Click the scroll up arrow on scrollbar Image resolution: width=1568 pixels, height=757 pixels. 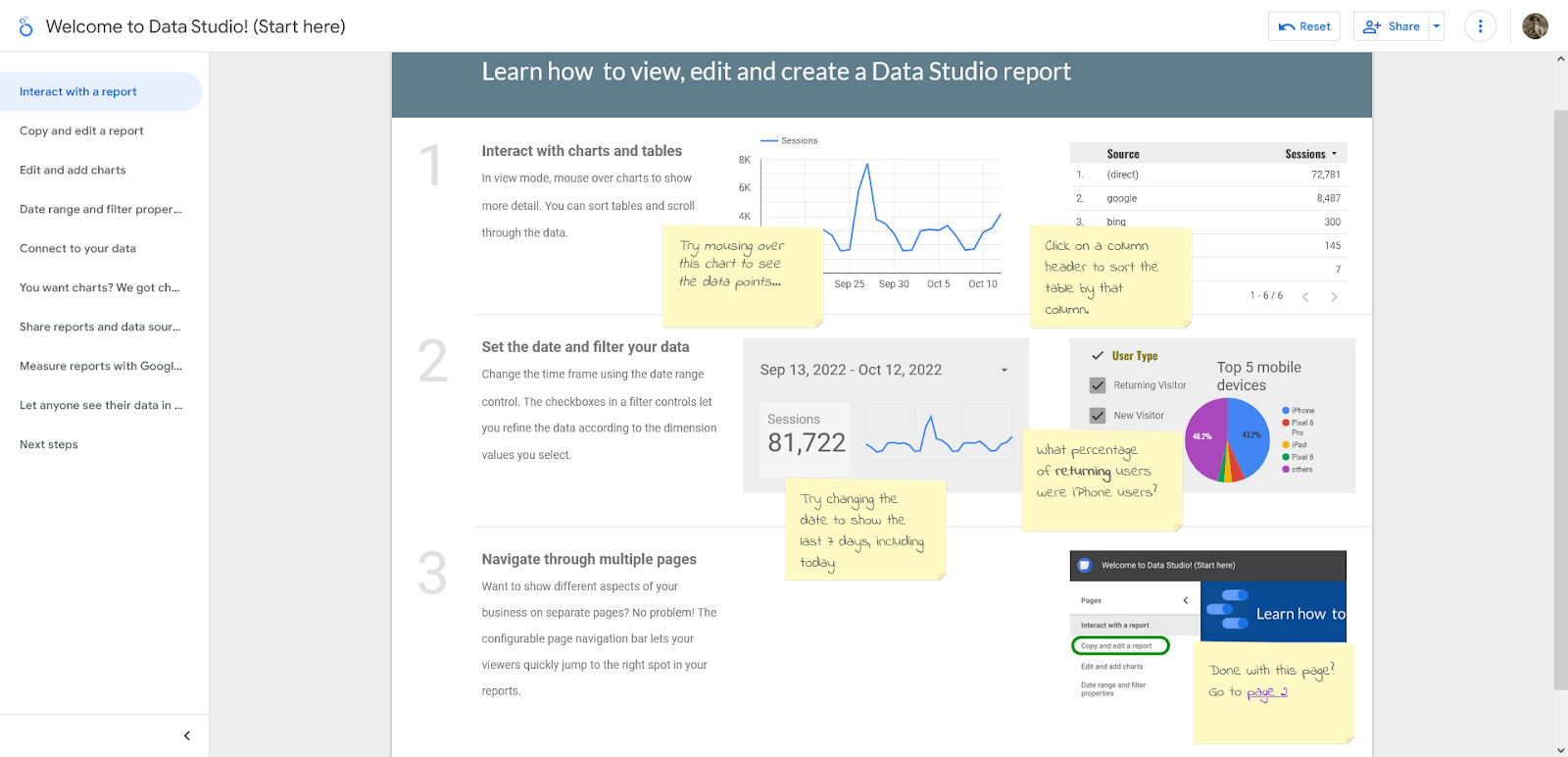(x=1560, y=59)
